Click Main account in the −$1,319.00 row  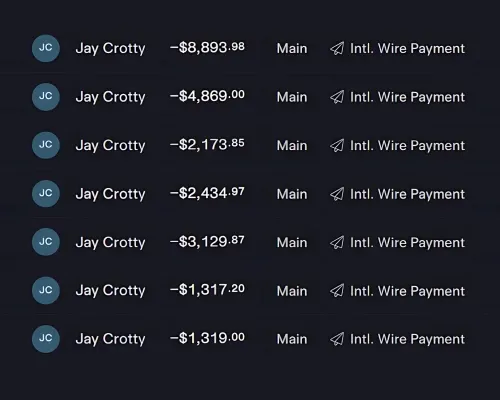tap(292, 339)
